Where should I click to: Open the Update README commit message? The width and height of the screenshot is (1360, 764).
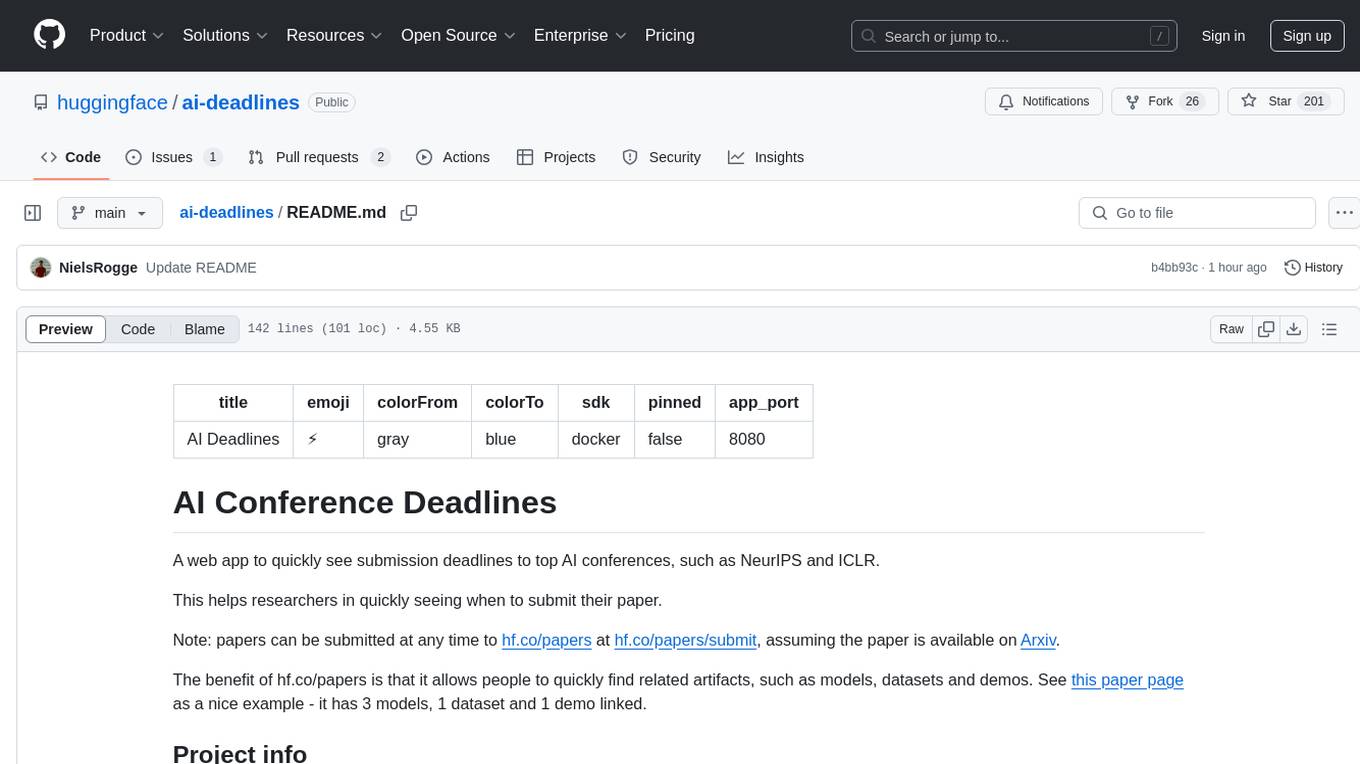point(201,268)
